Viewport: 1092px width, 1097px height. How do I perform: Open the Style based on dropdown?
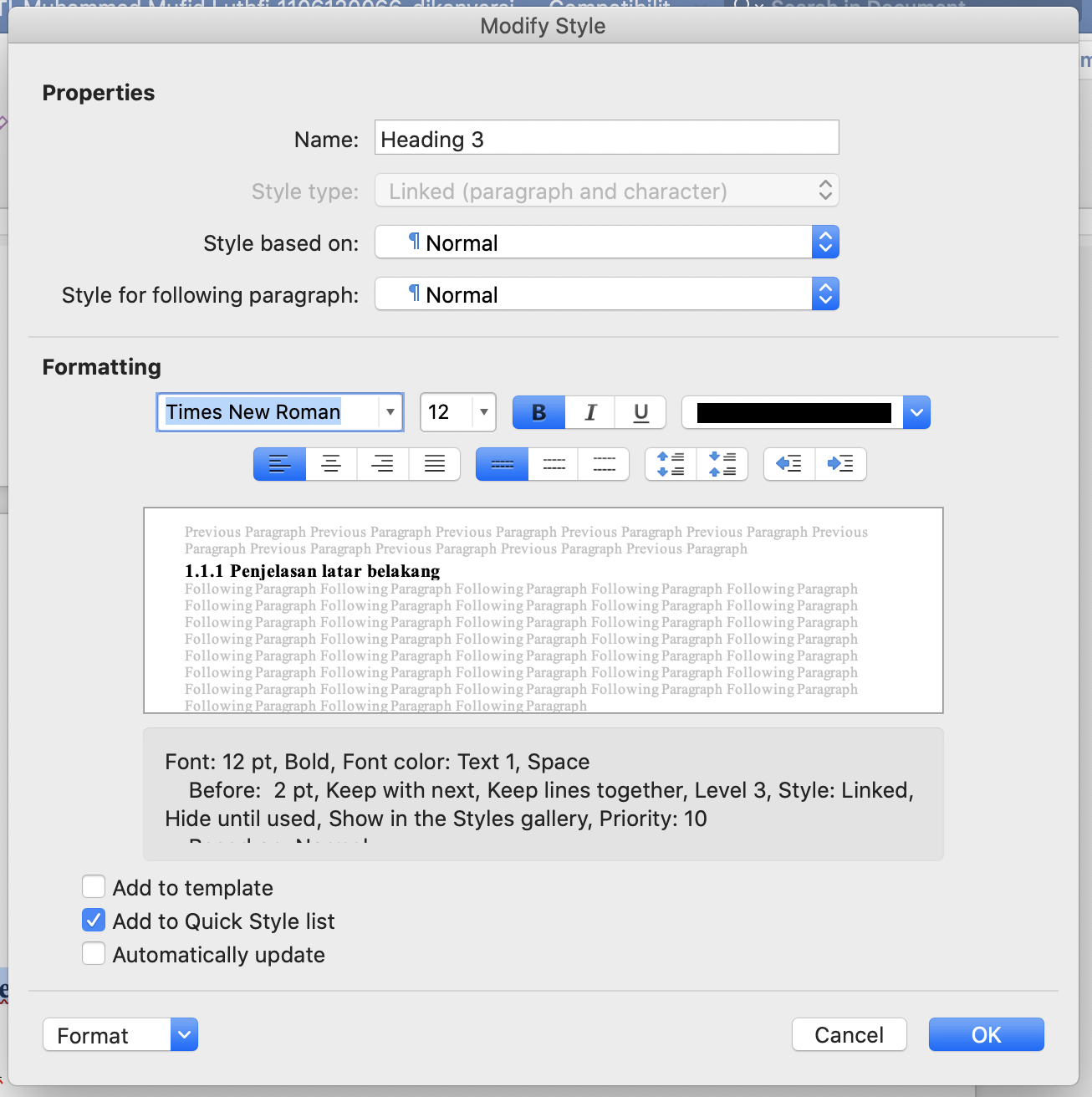coord(824,242)
